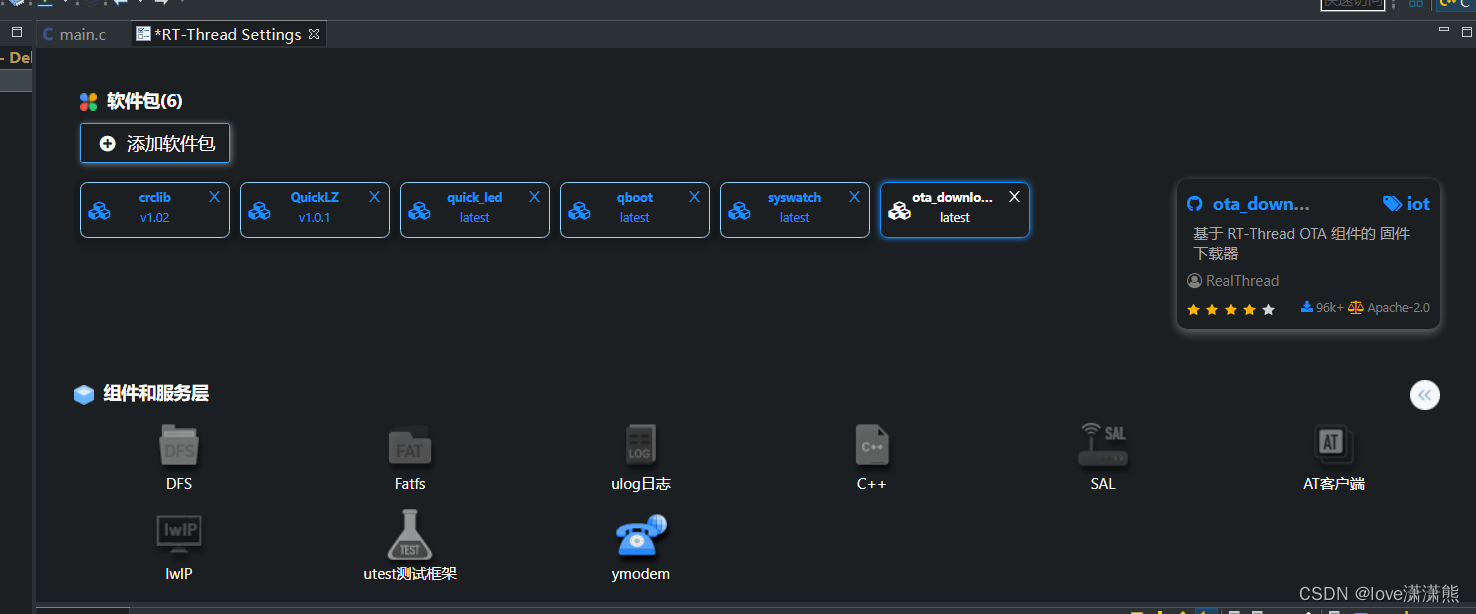Toggle the utest测试框架 flask icon
Image resolution: width=1476 pixels, height=614 pixels.
pos(410,535)
